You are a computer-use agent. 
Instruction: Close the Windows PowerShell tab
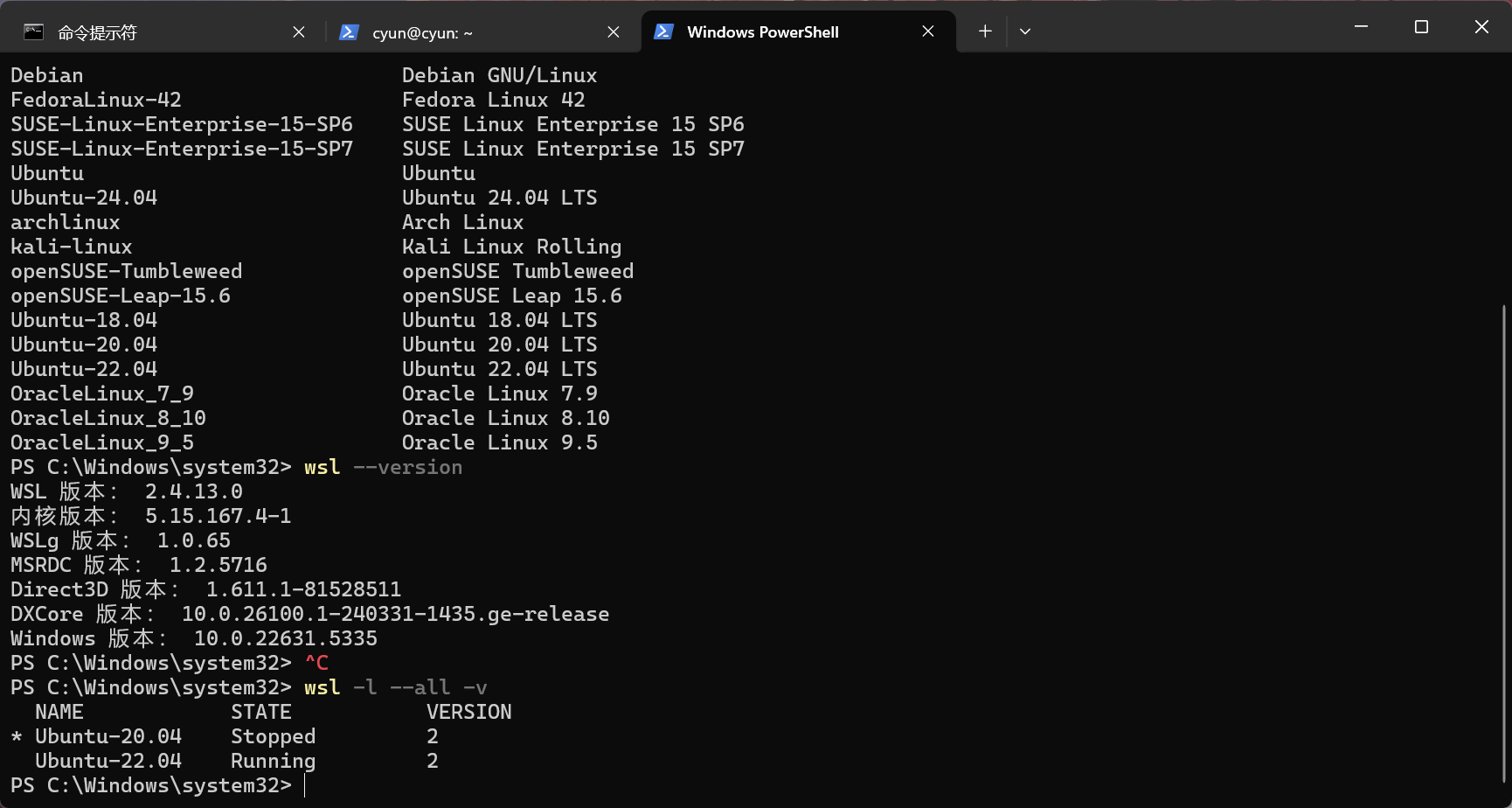(x=928, y=31)
